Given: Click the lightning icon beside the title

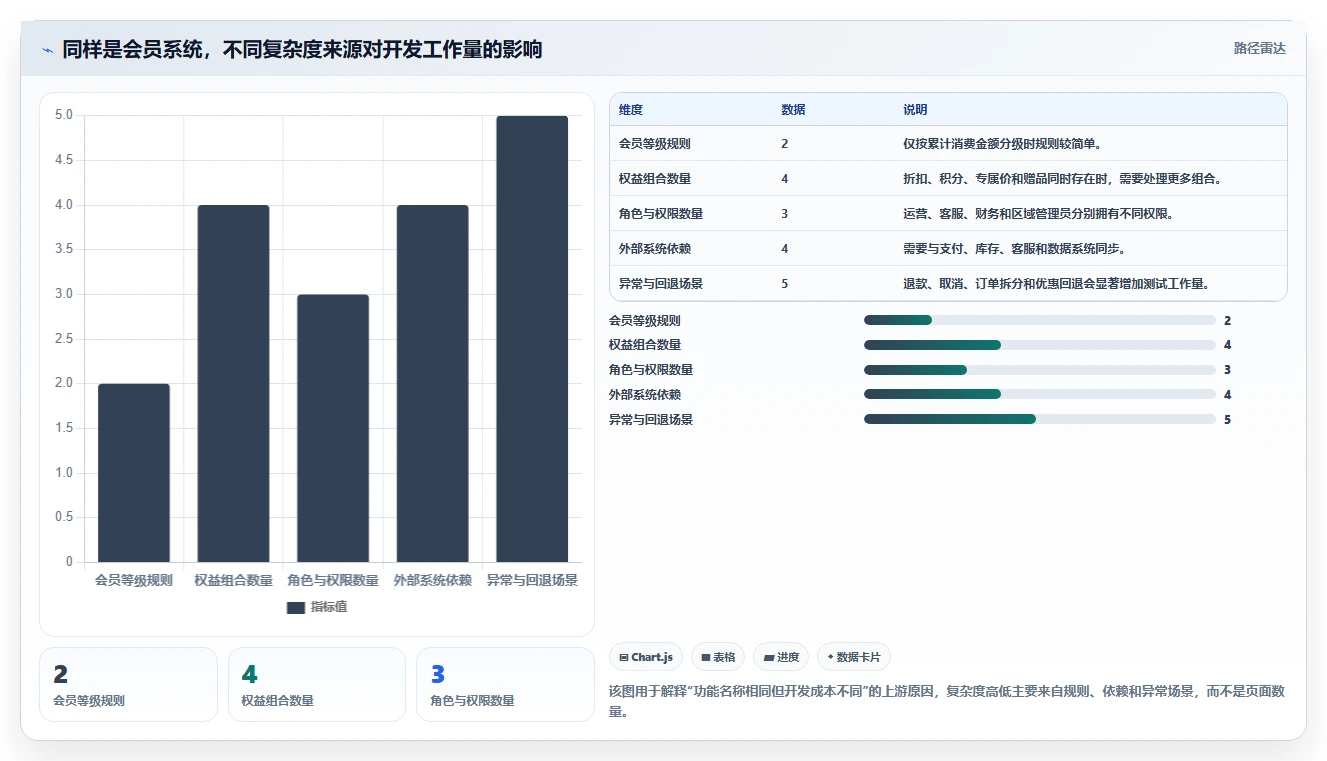Looking at the screenshot, I should [47, 50].
